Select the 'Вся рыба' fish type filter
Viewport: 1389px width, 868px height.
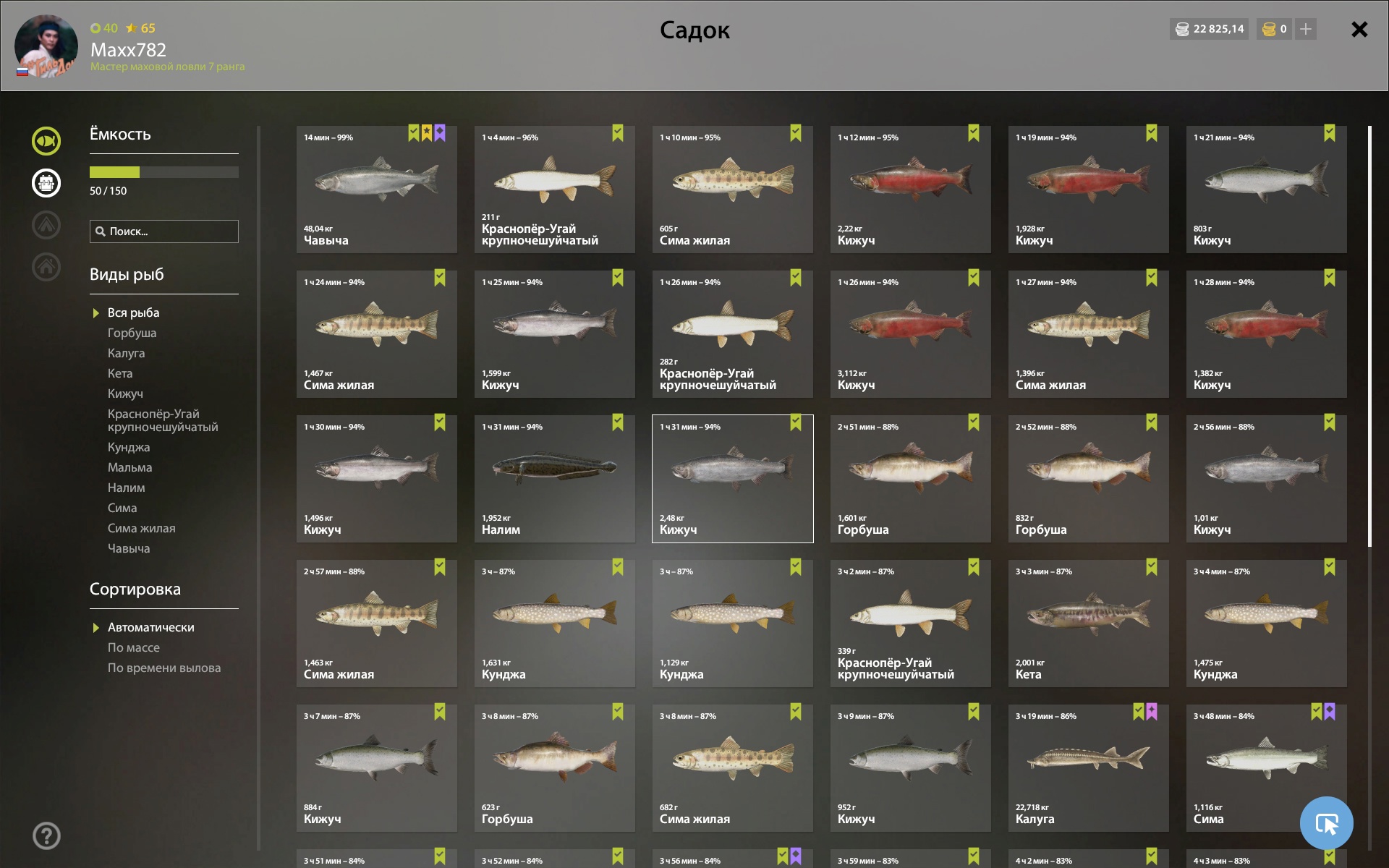click(x=133, y=312)
